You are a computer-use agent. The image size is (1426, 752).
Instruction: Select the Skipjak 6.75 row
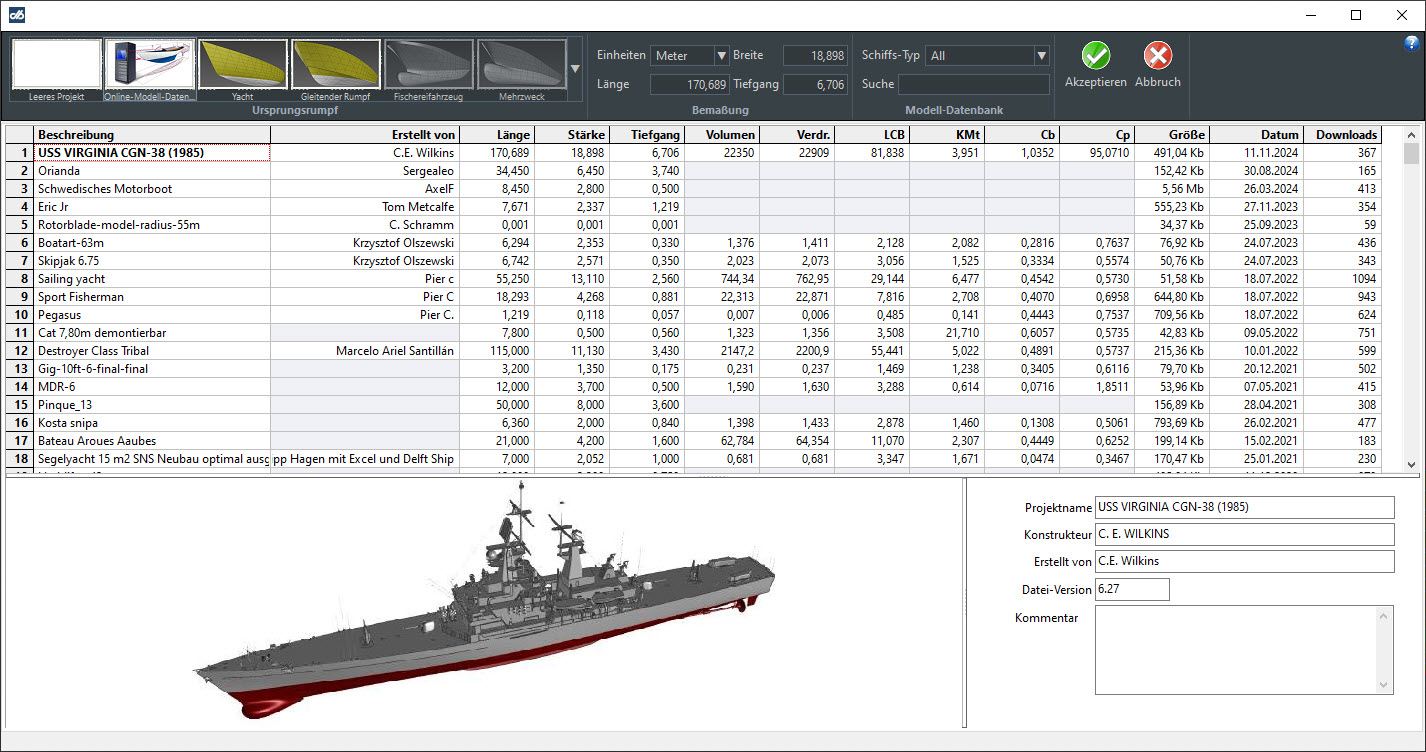693,261
